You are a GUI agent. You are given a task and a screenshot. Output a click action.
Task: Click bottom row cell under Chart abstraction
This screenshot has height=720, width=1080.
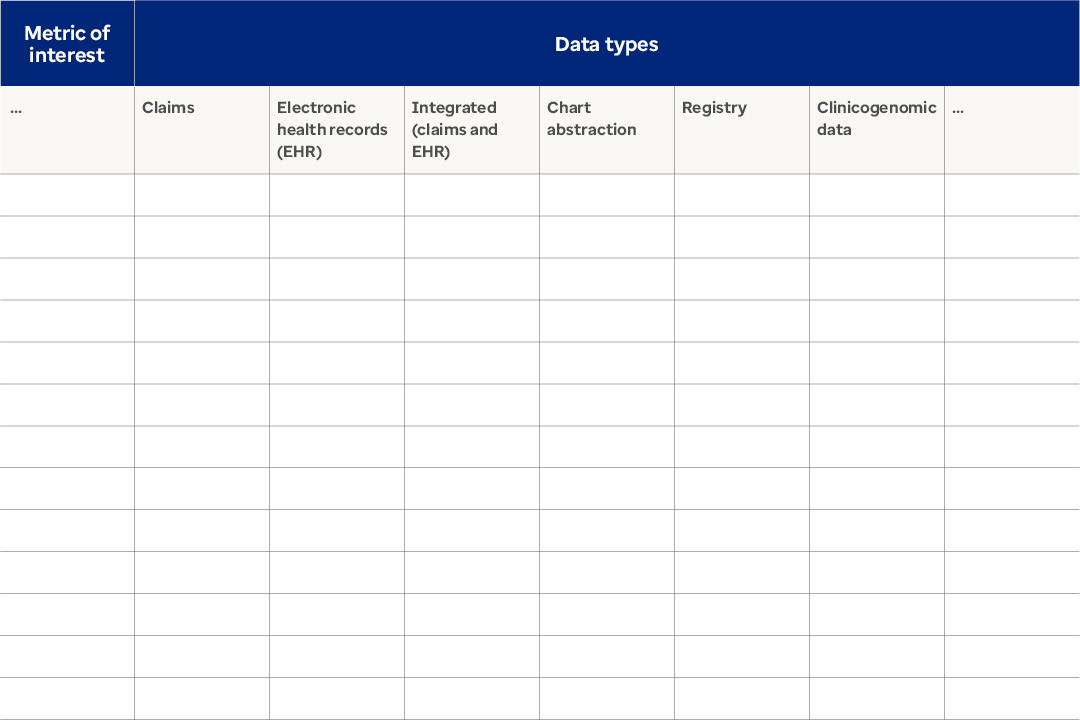(606, 699)
